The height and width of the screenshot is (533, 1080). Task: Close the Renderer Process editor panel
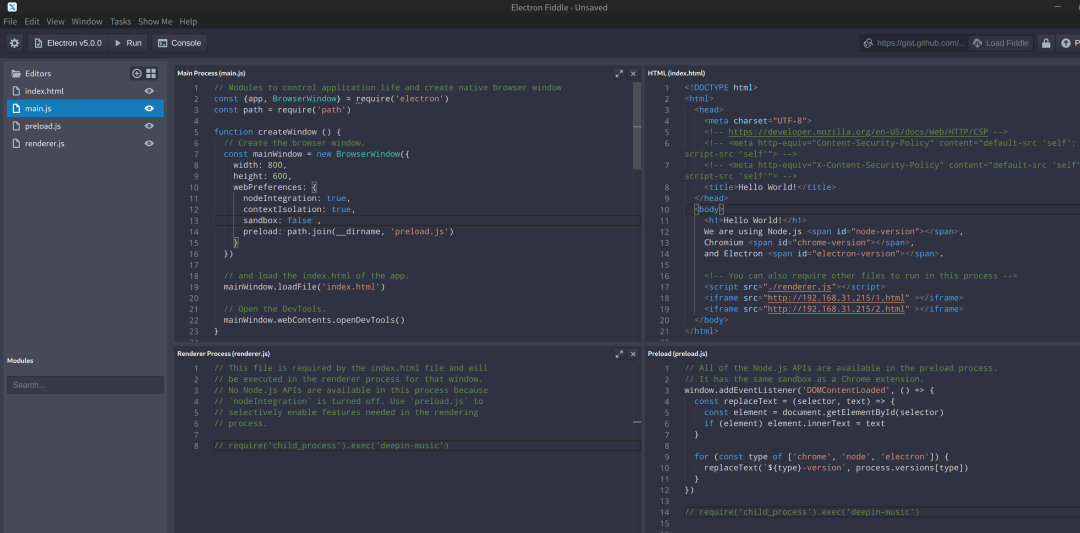[633, 354]
